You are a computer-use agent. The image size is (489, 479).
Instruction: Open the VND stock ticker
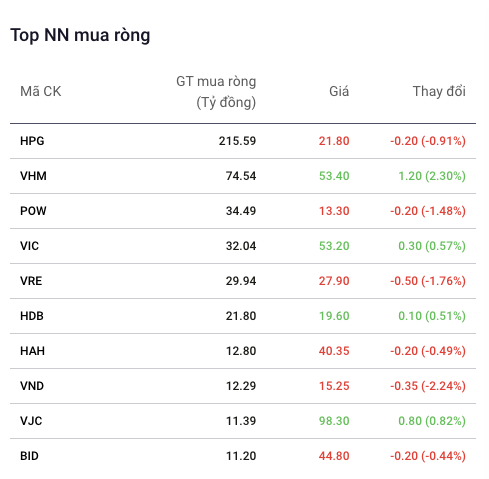(32, 386)
